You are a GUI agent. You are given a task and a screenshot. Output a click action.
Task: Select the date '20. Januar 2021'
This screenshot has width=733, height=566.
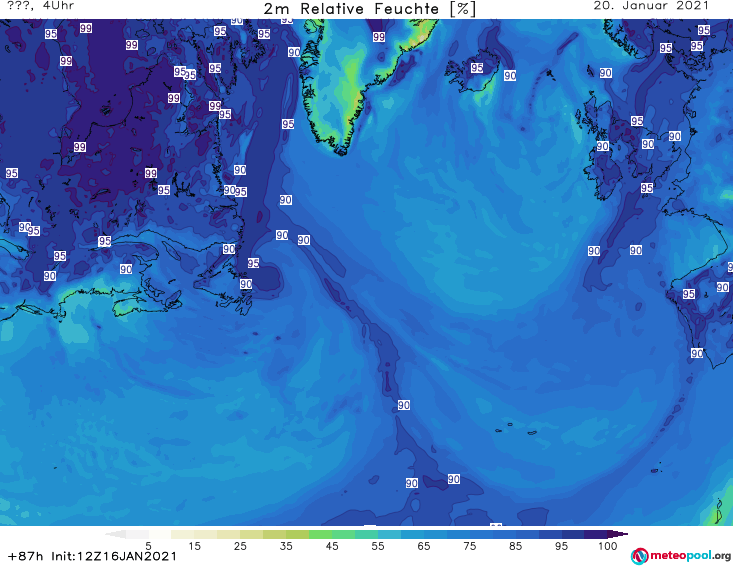point(651,6)
